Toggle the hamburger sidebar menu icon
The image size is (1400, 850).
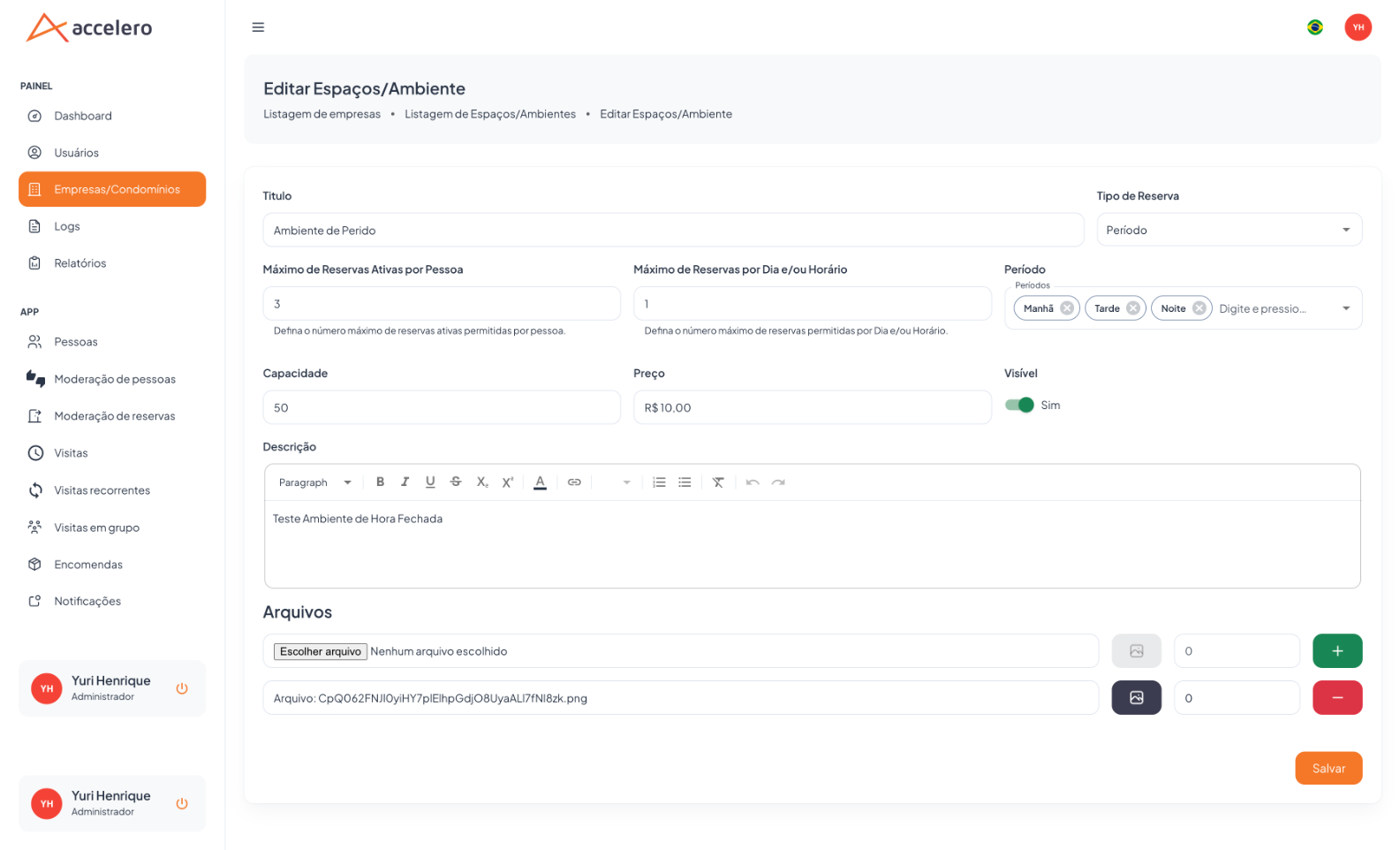tap(258, 27)
